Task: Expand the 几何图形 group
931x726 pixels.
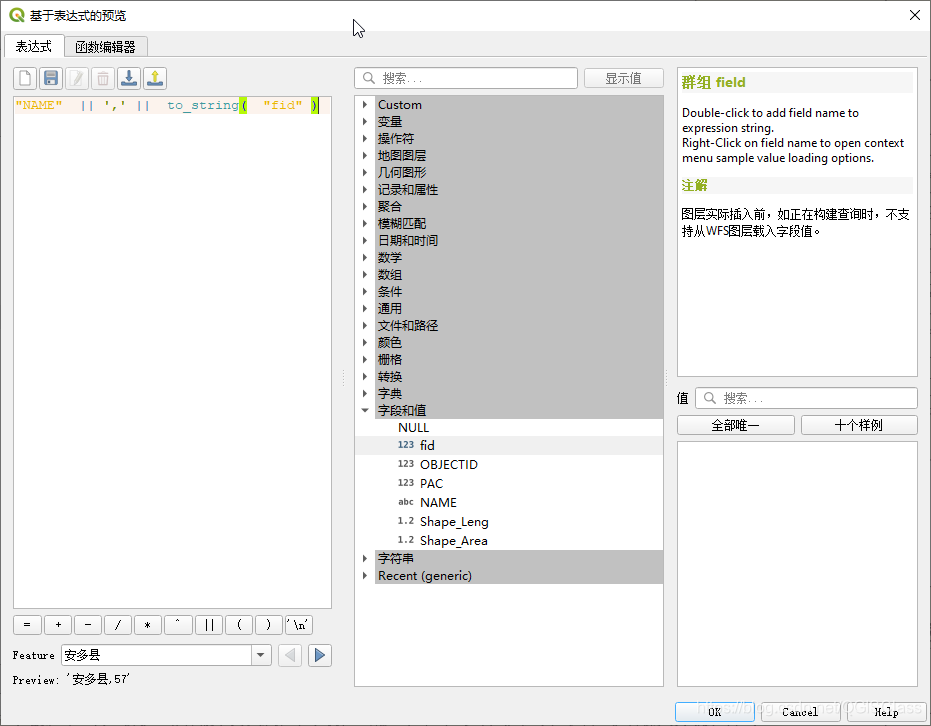Action: tap(365, 172)
